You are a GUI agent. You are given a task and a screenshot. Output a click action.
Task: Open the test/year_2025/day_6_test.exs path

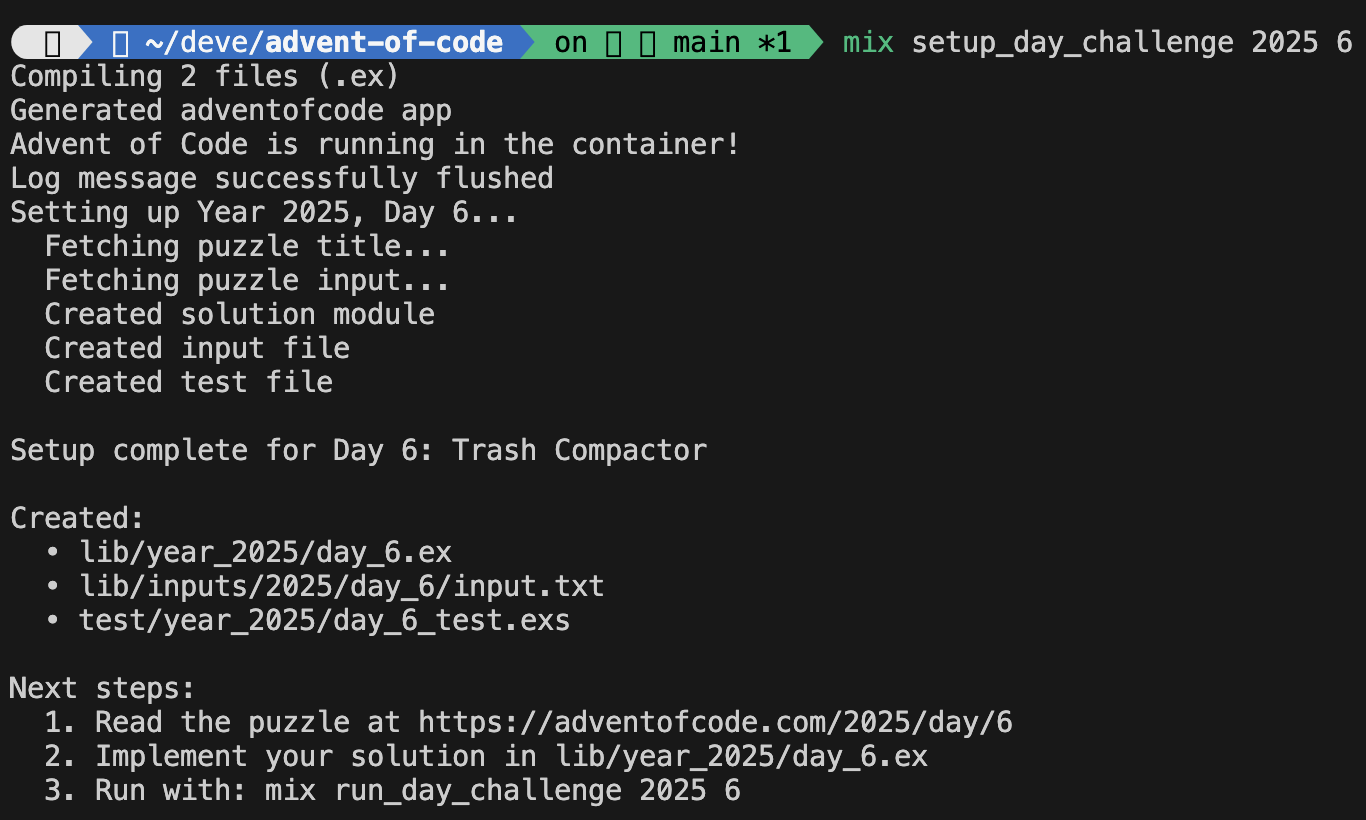[x=324, y=620]
